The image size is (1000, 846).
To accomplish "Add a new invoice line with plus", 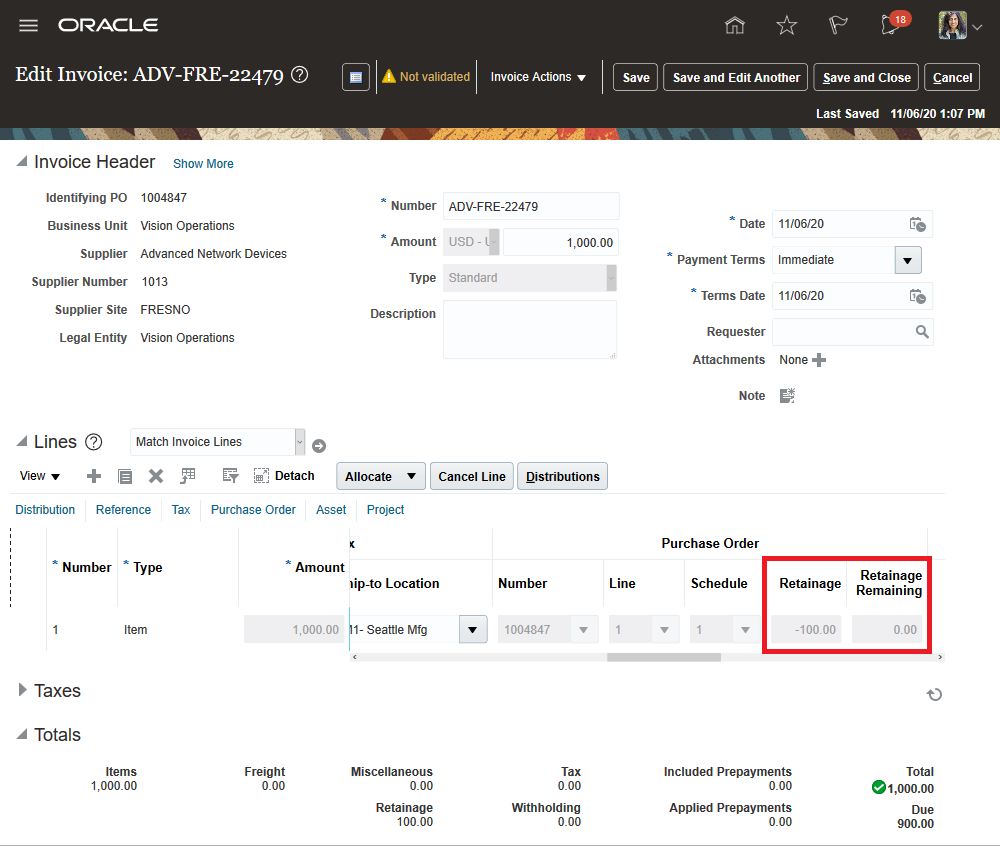I will [94, 476].
